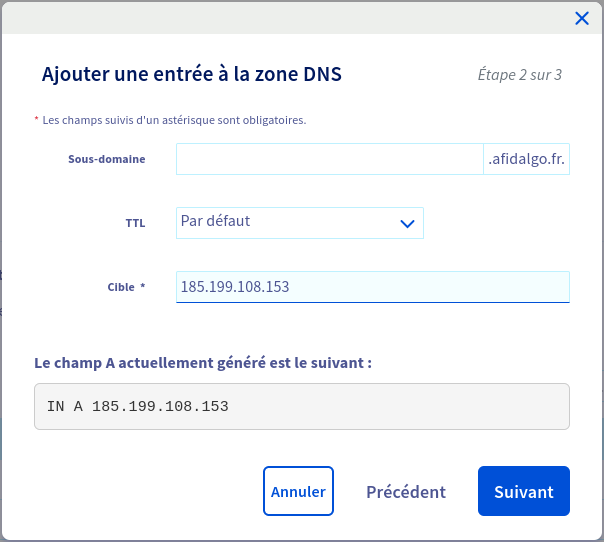The image size is (604, 542).
Task: Click the mandatory fields asterisk notice
Action: click(170, 120)
